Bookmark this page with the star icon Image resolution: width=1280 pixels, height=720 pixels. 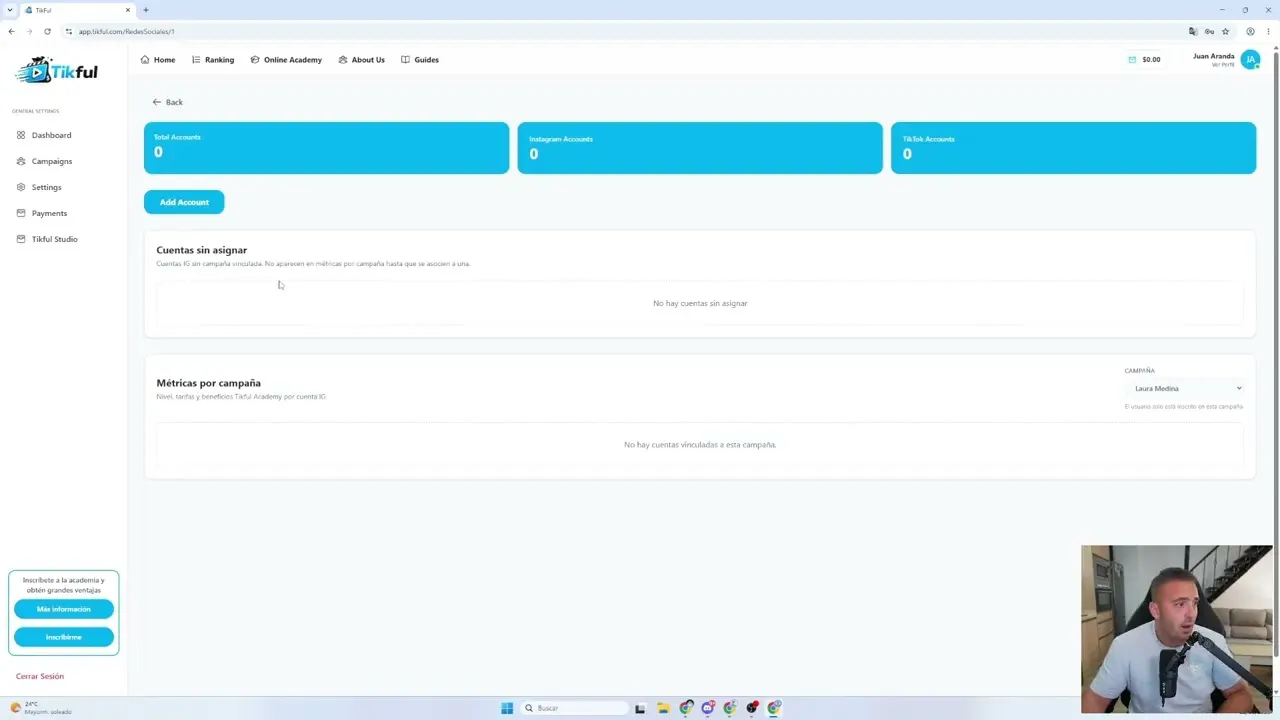[x=1225, y=31]
